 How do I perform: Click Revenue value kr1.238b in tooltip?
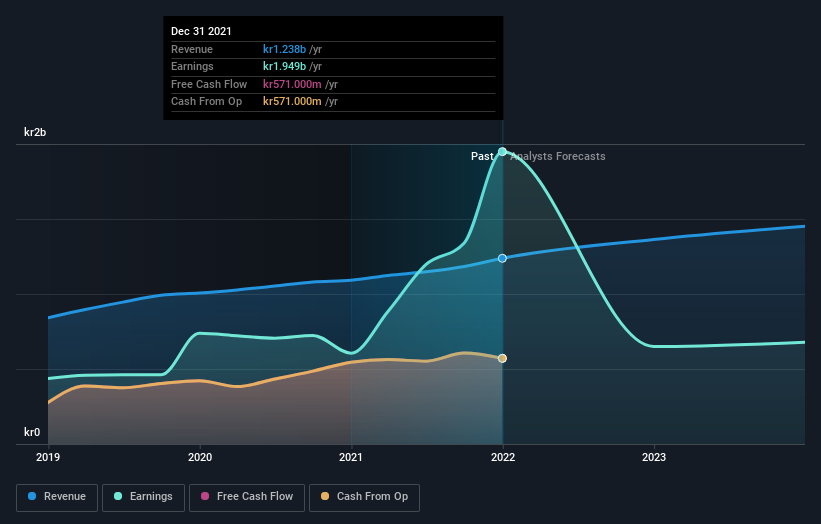pyautogui.click(x=284, y=49)
